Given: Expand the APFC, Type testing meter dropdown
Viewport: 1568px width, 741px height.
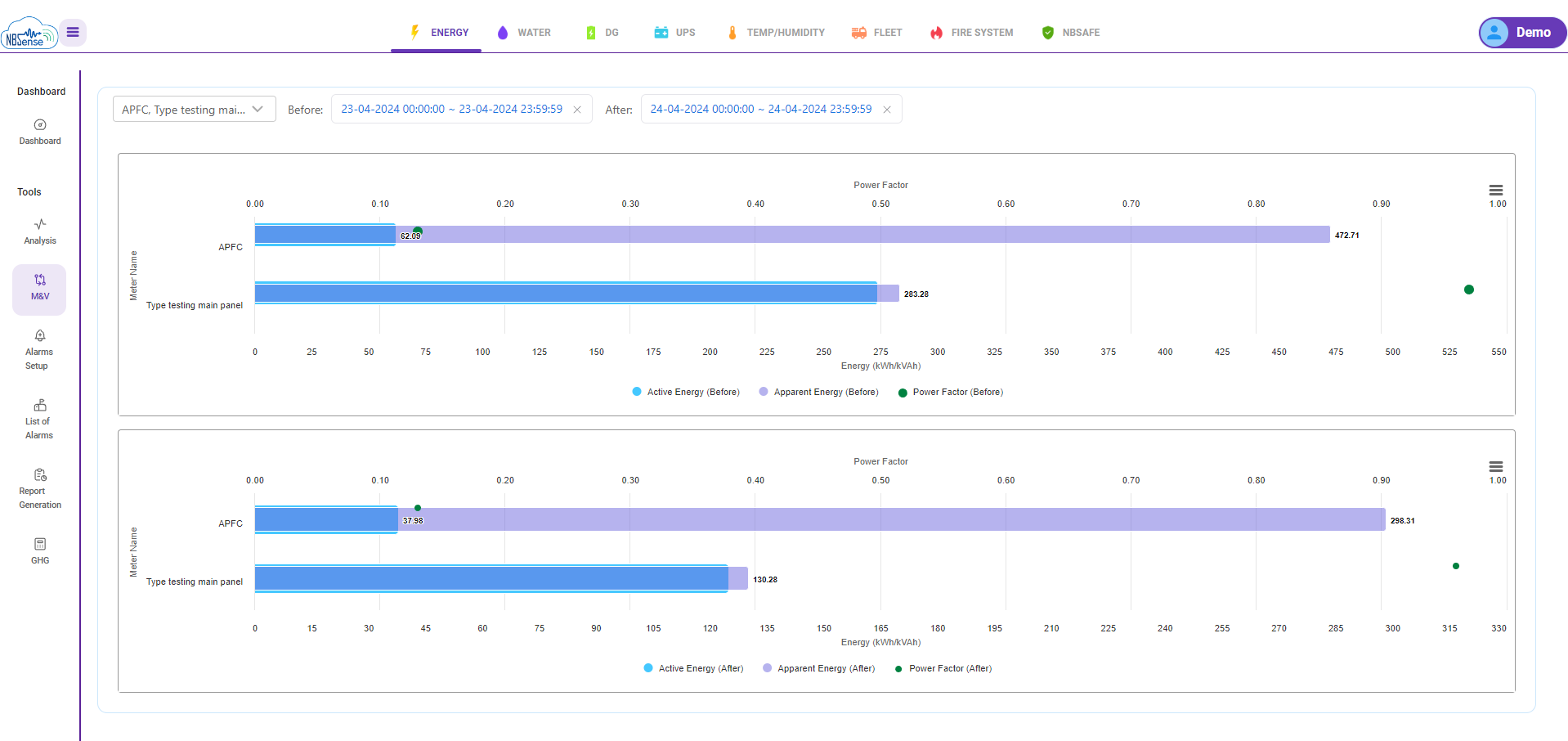Looking at the screenshot, I should click(x=195, y=109).
